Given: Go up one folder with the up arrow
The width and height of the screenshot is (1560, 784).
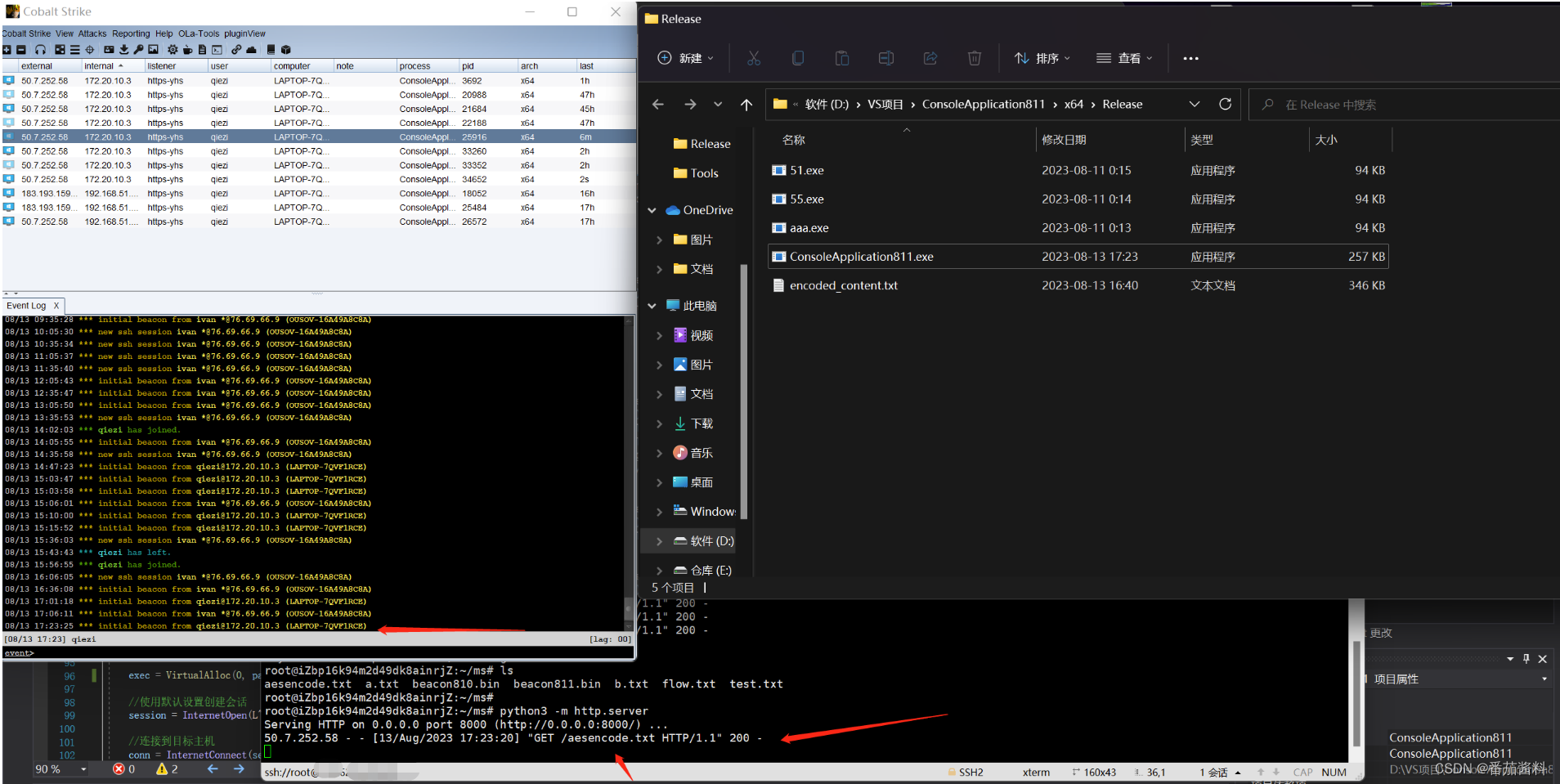Looking at the screenshot, I should (x=746, y=105).
